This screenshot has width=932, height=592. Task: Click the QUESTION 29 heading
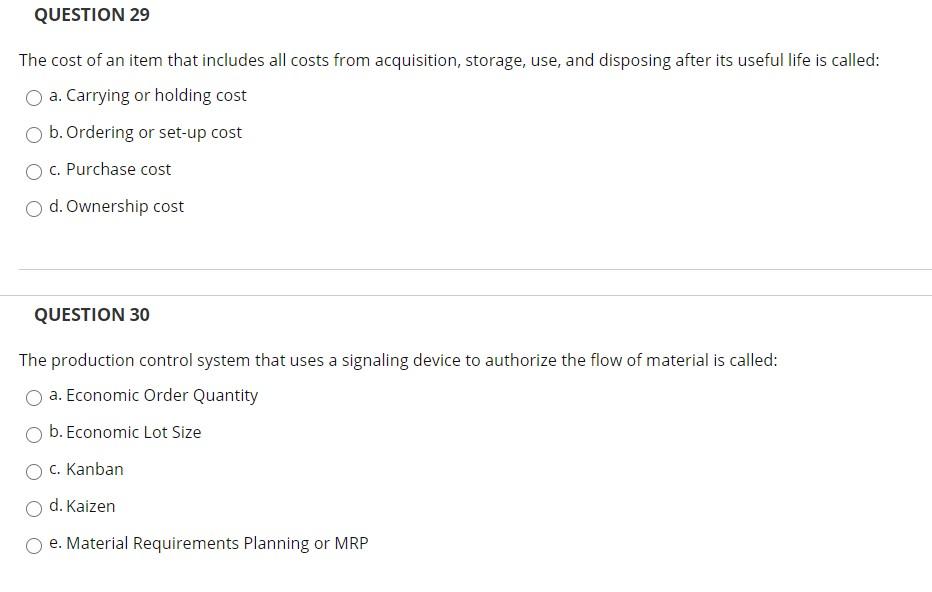92,15
